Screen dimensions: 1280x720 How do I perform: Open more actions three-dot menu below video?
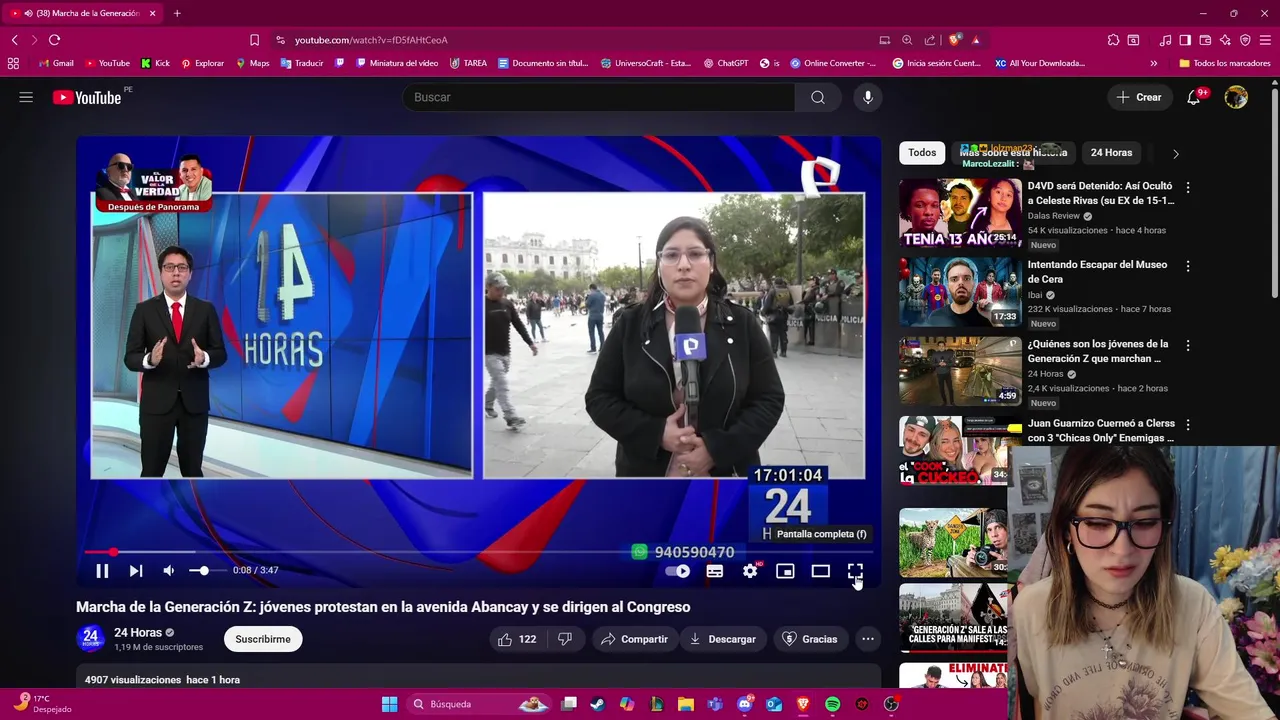pos(868,639)
